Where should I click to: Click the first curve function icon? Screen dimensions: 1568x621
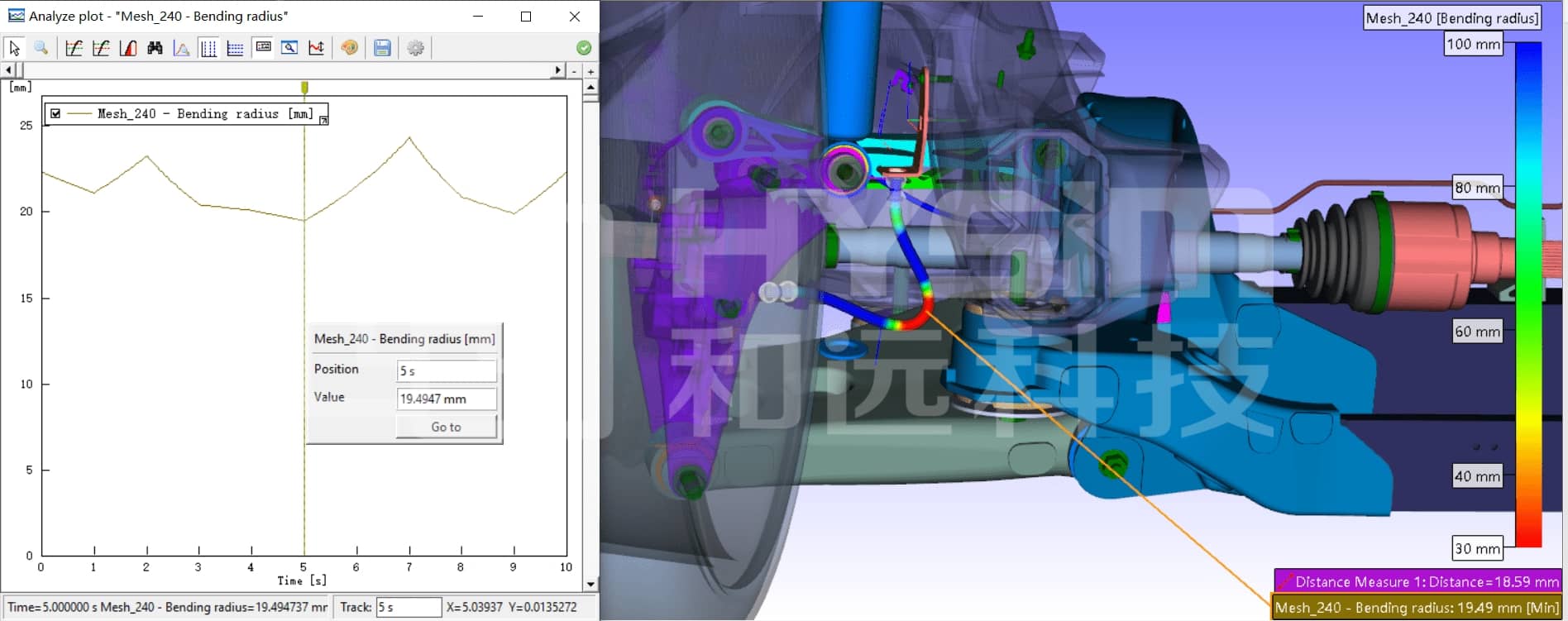tap(74, 48)
